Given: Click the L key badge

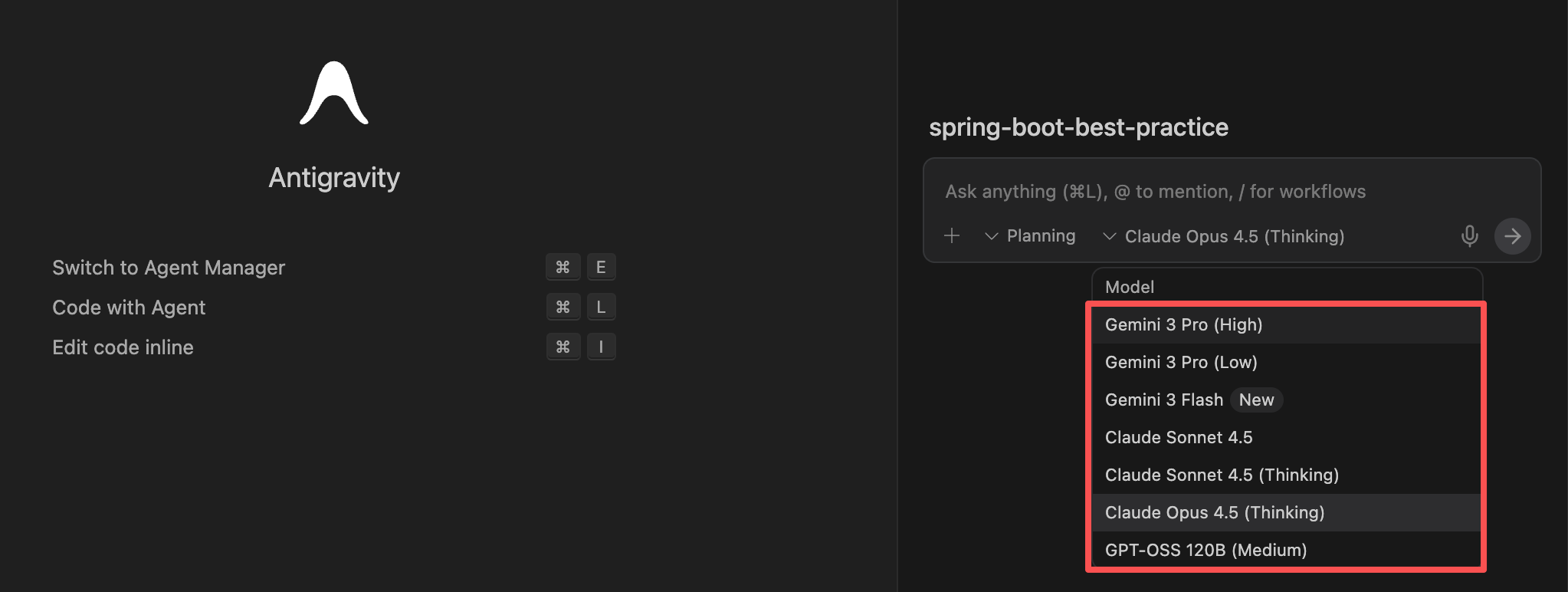Looking at the screenshot, I should (601, 307).
